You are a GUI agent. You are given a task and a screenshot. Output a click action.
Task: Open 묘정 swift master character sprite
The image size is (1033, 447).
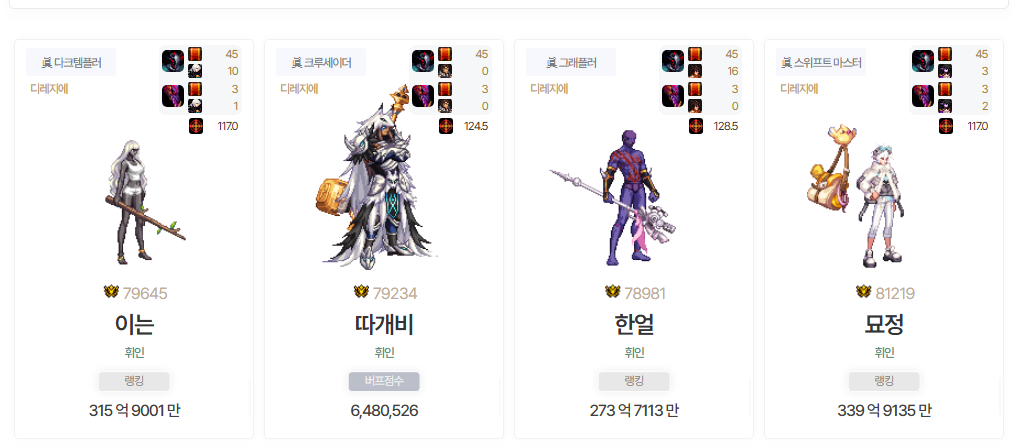pyautogui.click(x=856, y=196)
